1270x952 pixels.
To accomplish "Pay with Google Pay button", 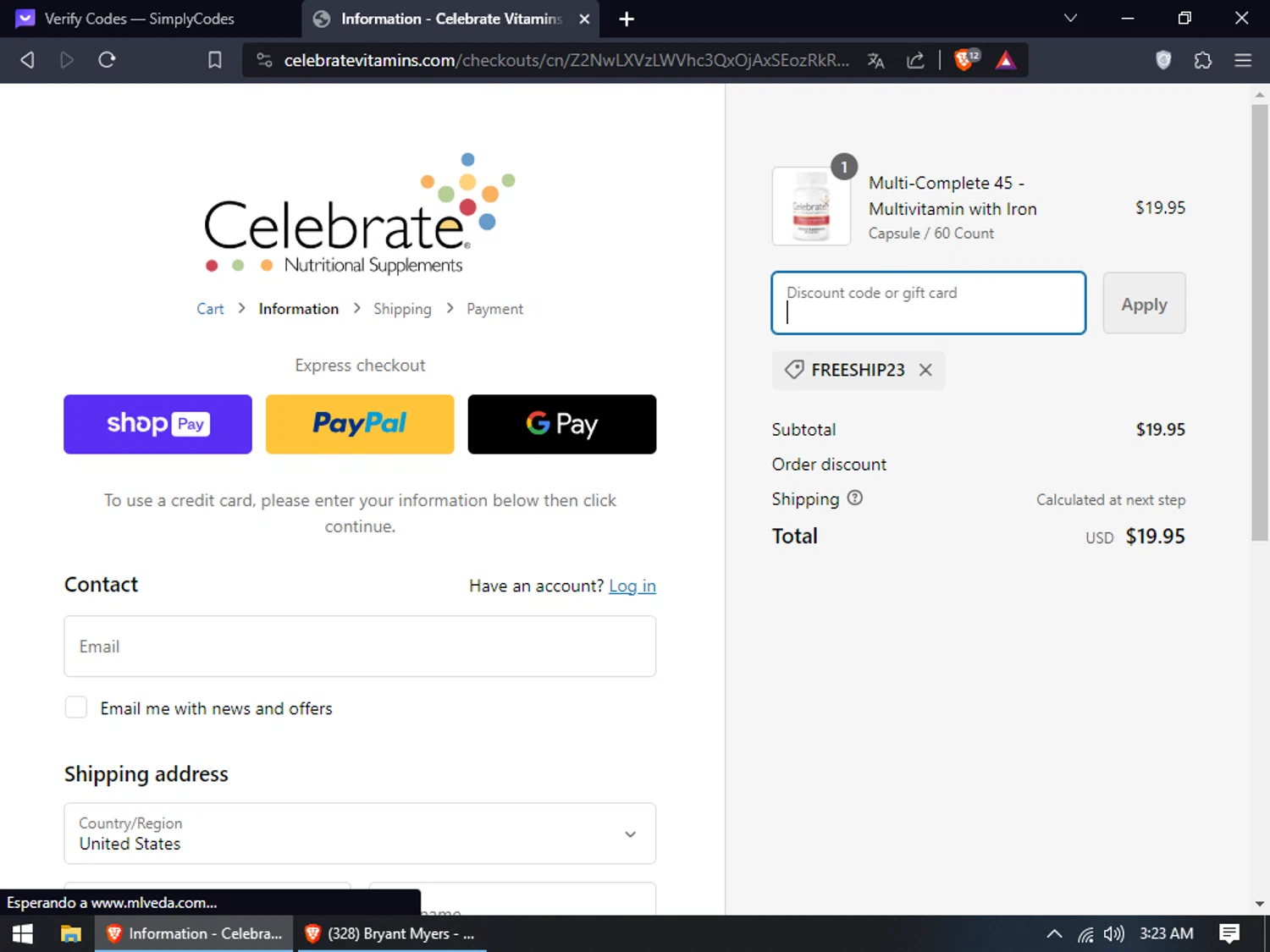I will (562, 424).
